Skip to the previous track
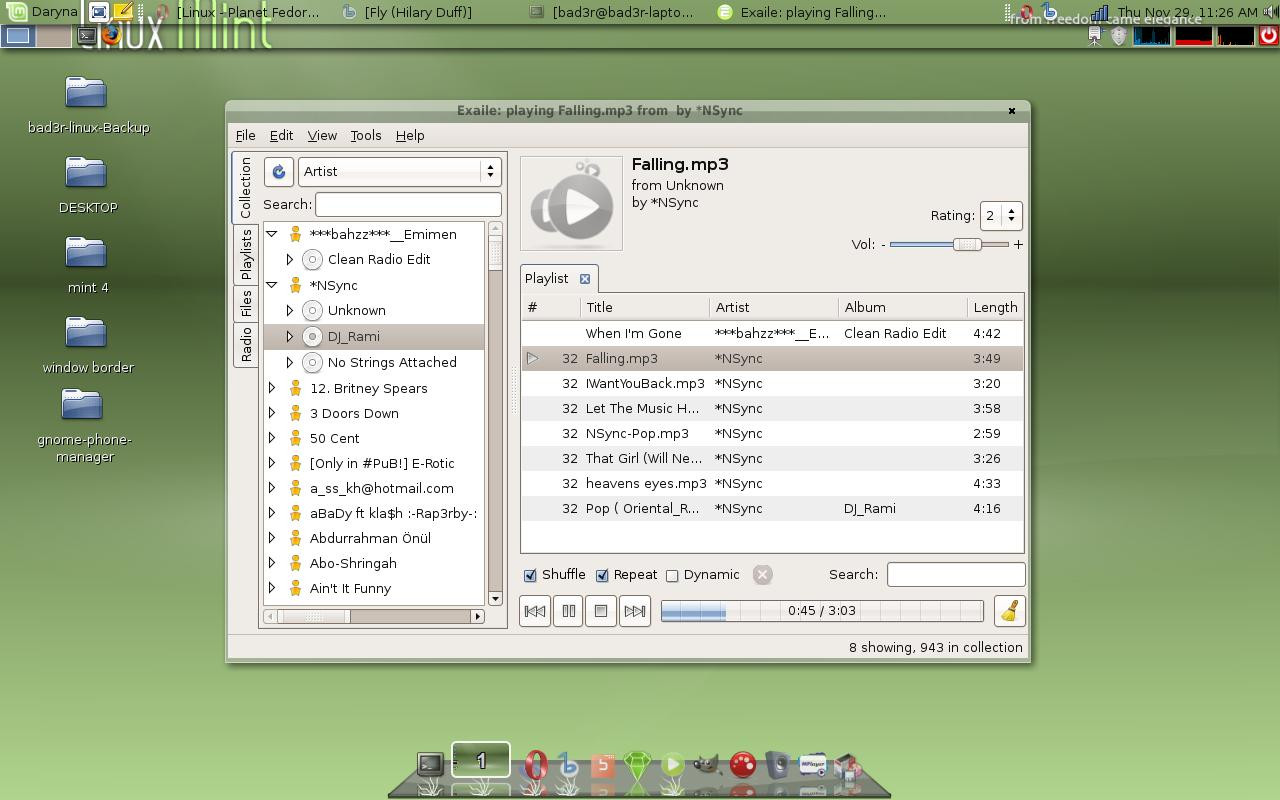This screenshot has width=1280, height=800. click(535, 611)
